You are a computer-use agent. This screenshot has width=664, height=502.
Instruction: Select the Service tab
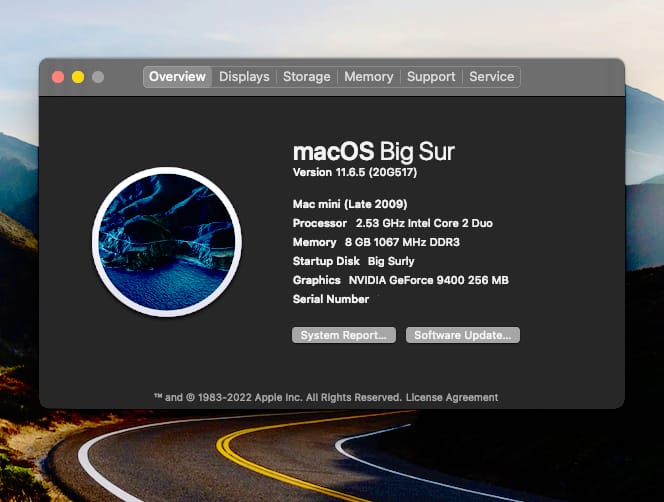tap(492, 77)
